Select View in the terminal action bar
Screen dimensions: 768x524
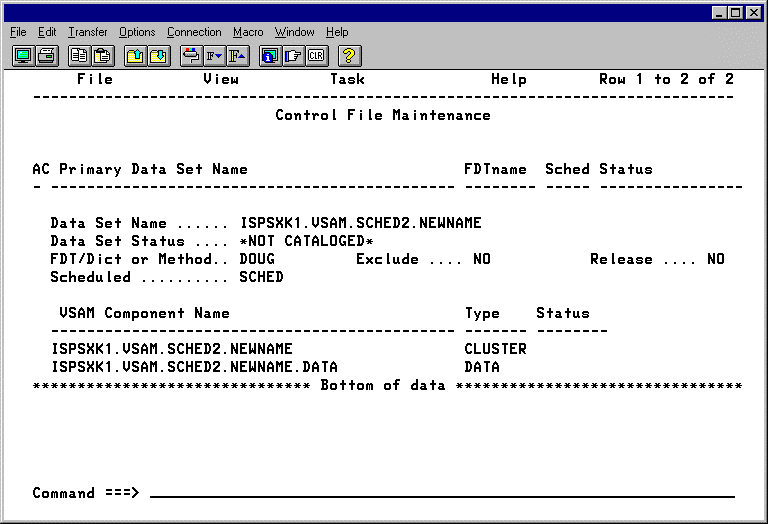click(221, 79)
